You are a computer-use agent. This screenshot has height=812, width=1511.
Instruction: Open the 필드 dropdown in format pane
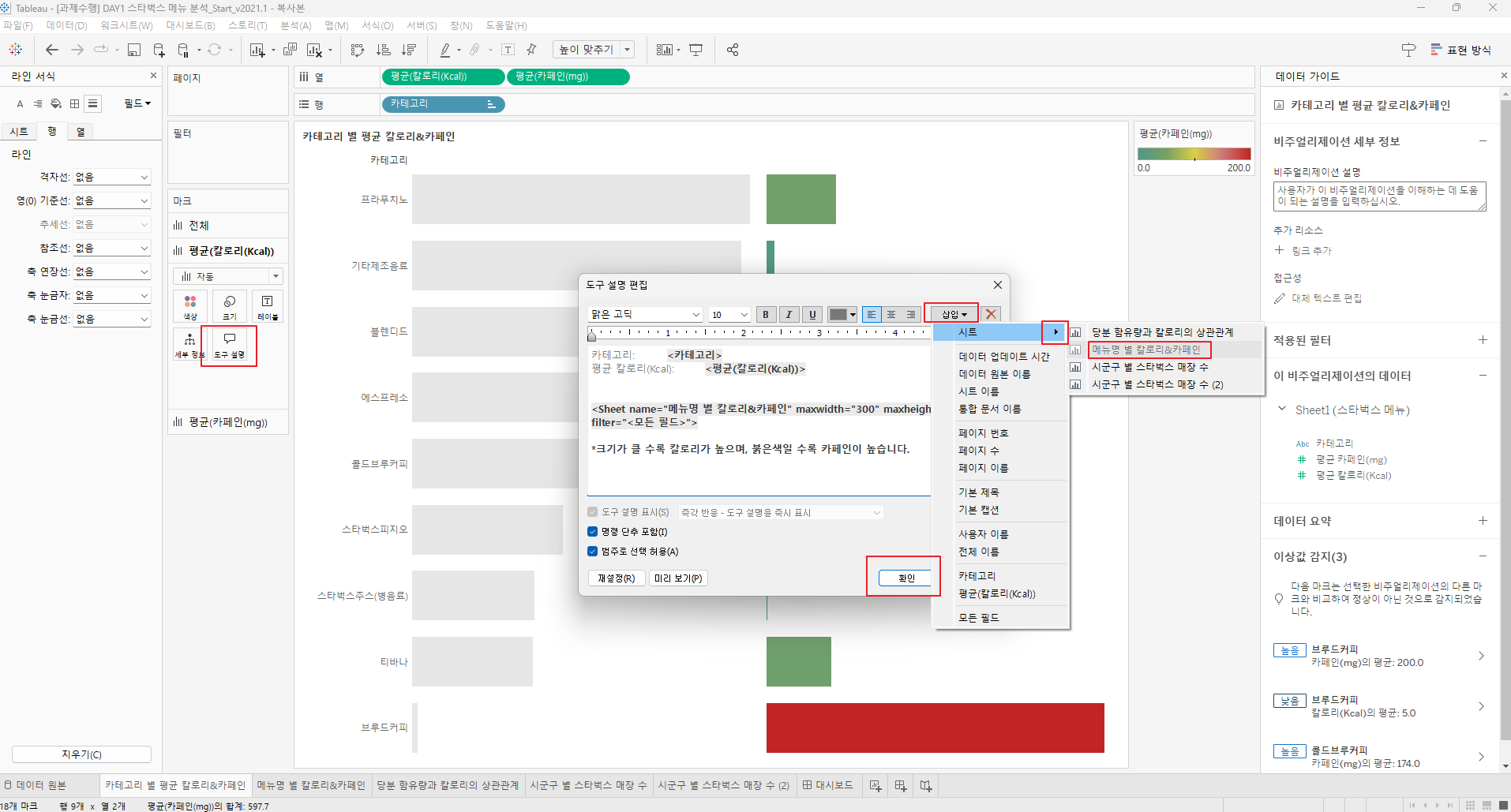coord(137,103)
